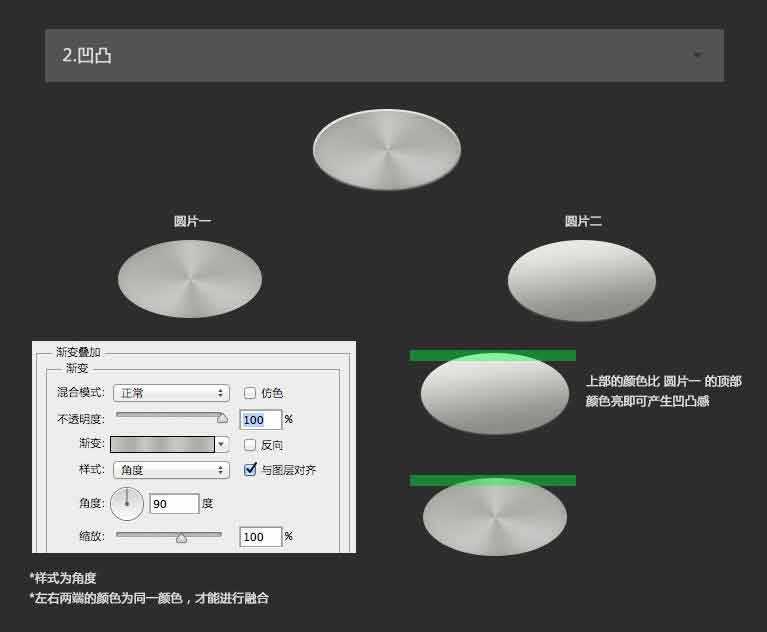Viewport: 767px width, 632px height.
Task: Open the 样式 style dropdown set to 角度
Action: [x=170, y=469]
